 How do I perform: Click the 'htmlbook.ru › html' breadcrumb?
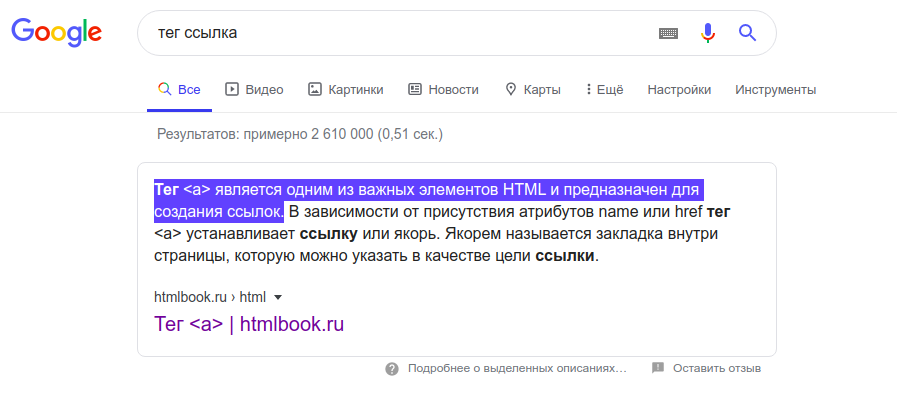tap(210, 298)
